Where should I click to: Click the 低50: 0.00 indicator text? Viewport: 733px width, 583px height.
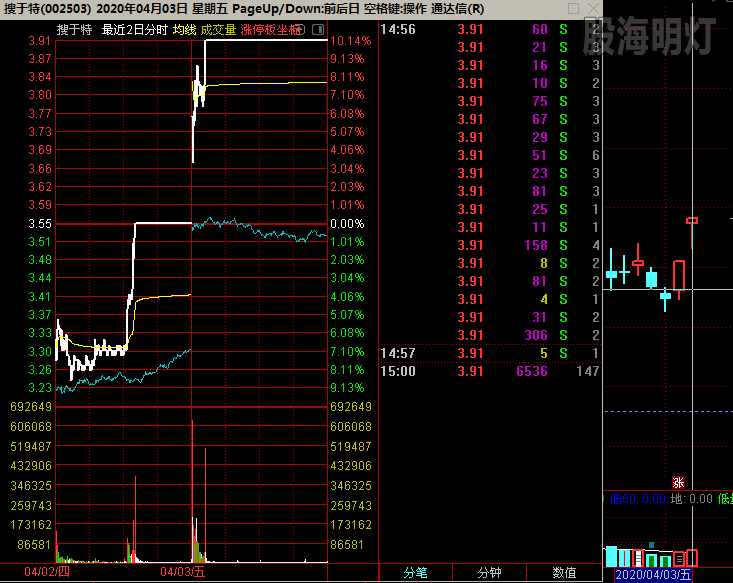click(x=638, y=499)
